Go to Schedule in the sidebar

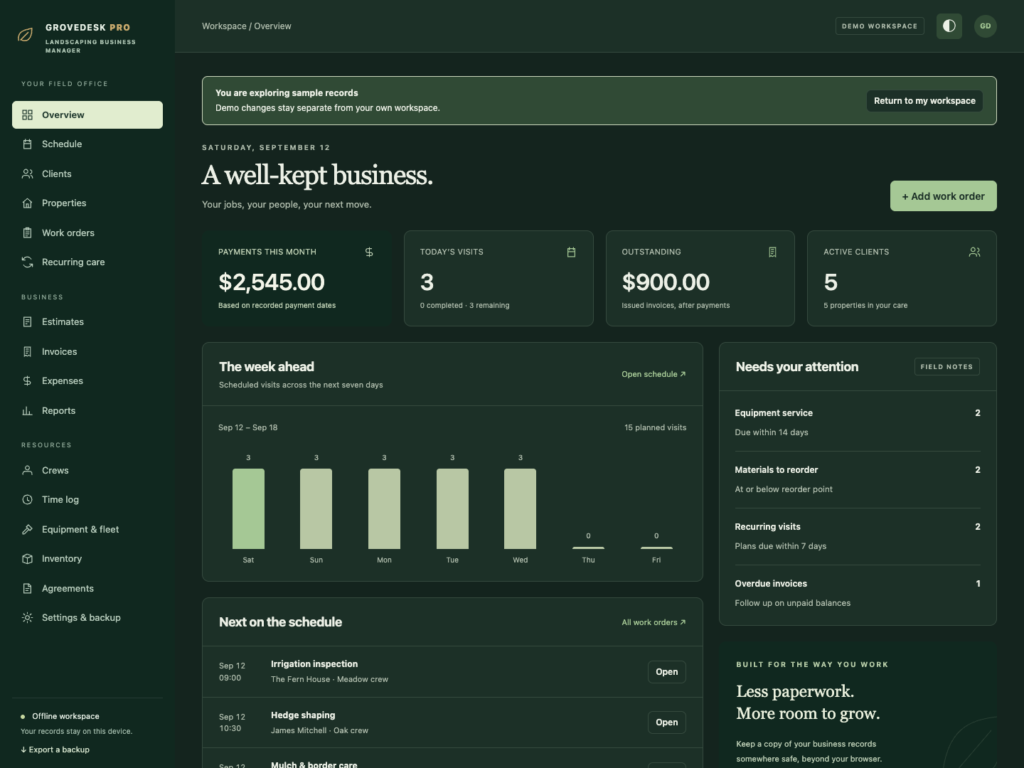point(88,144)
